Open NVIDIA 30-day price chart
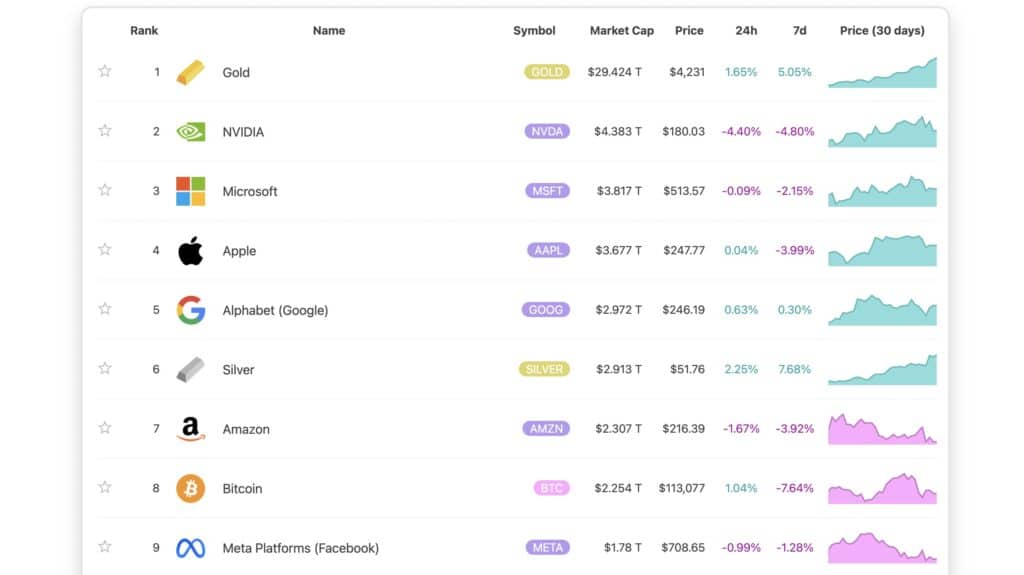 882,131
